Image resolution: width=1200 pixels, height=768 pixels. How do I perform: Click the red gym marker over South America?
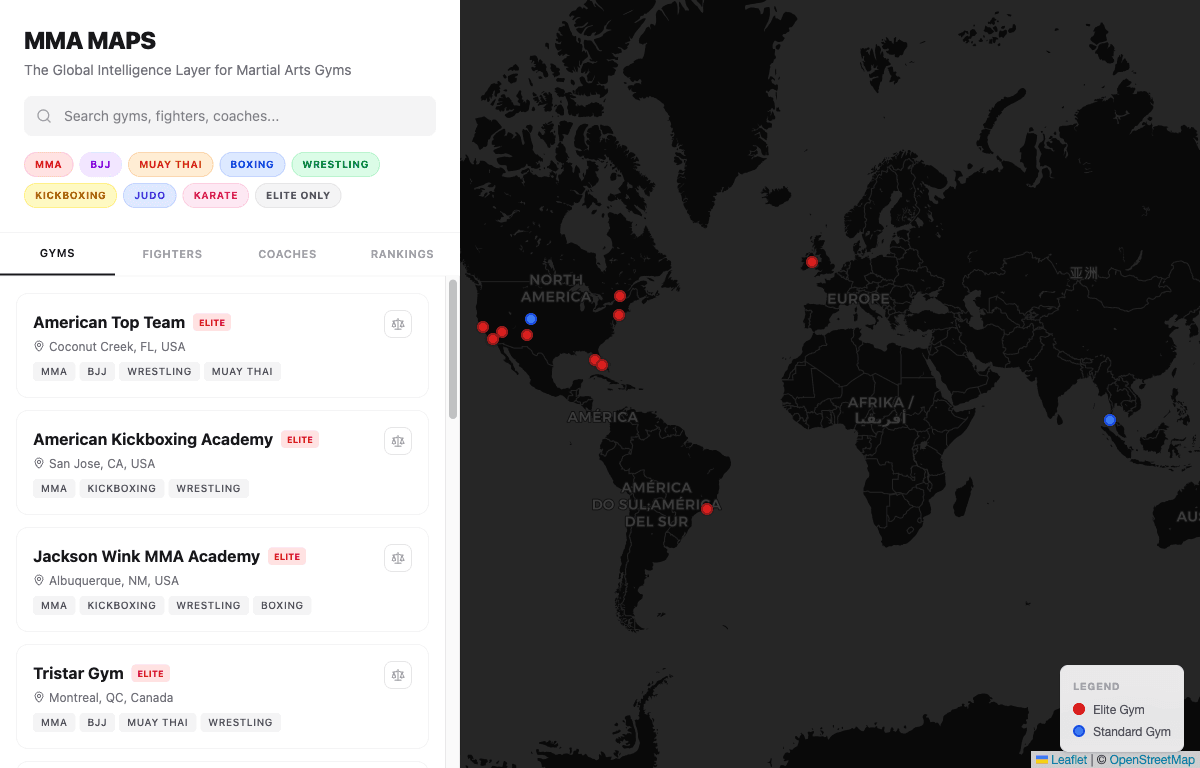(707, 508)
